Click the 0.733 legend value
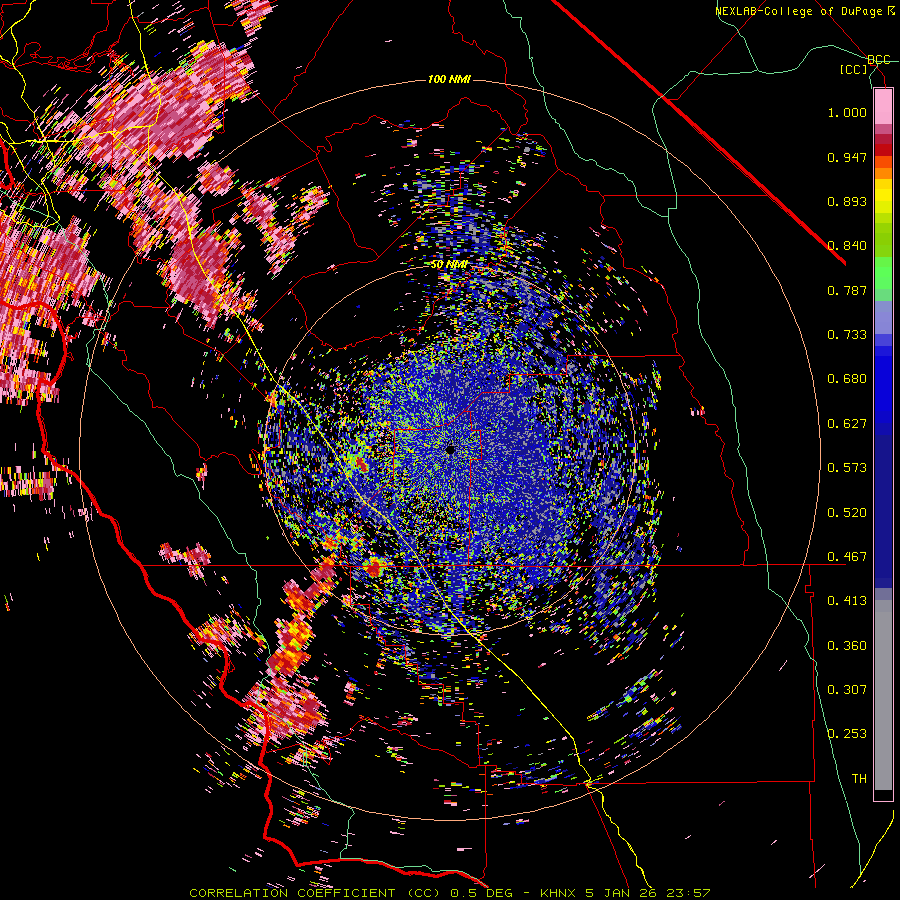 coord(847,335)
